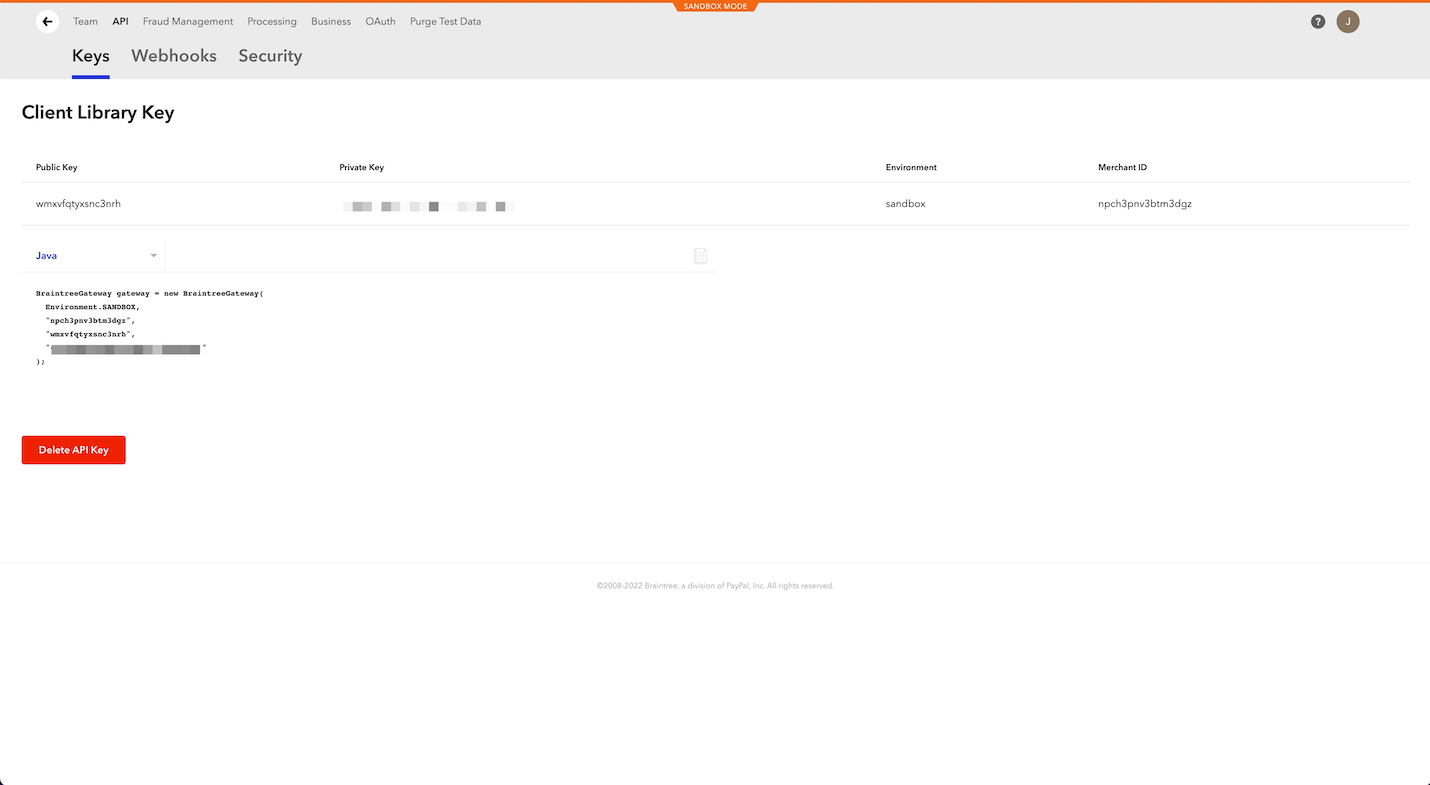Switch to the Keys tab
Screen dimensions: 1430x785
(91, 56)
